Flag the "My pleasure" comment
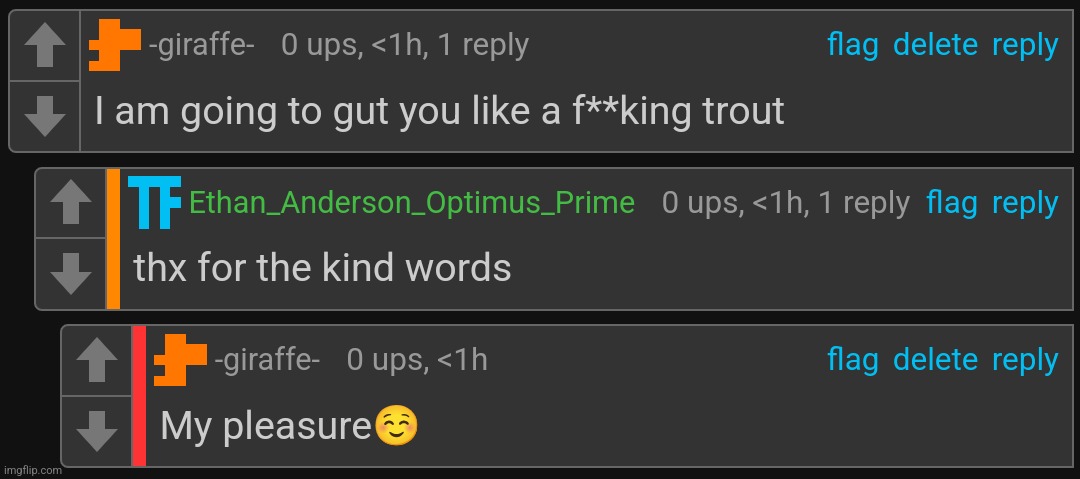Viewport: 1080px width, 479px height. point(853,360)
